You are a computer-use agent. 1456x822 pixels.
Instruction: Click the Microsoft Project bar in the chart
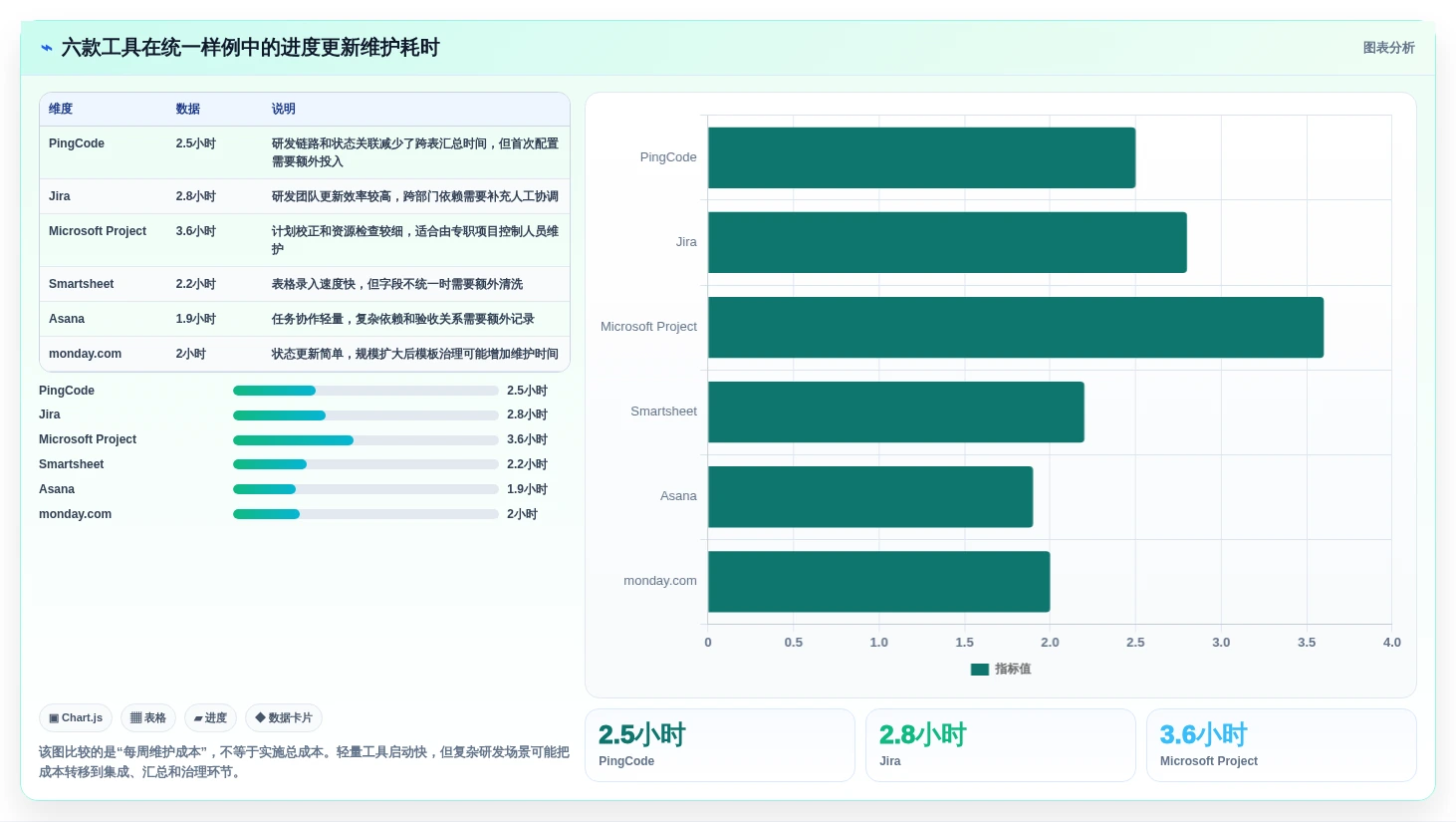[1016, 327]
